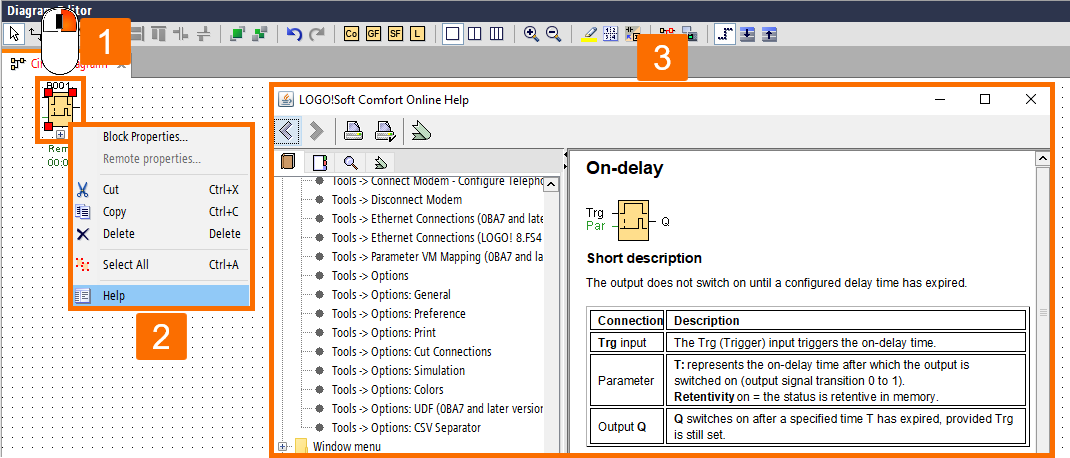Distribute space horizontally between objects
Viewport: 1070px width, 458px height.
click(x=181, y=33)
